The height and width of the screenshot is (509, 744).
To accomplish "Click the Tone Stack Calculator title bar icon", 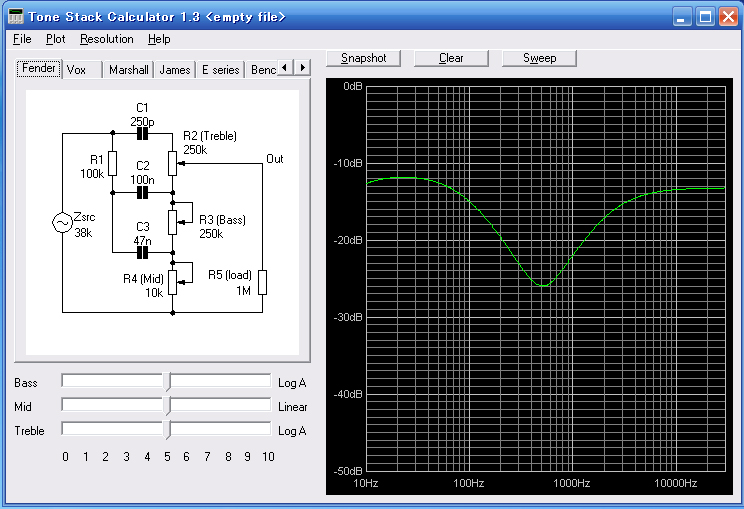I will pos(15,17).
